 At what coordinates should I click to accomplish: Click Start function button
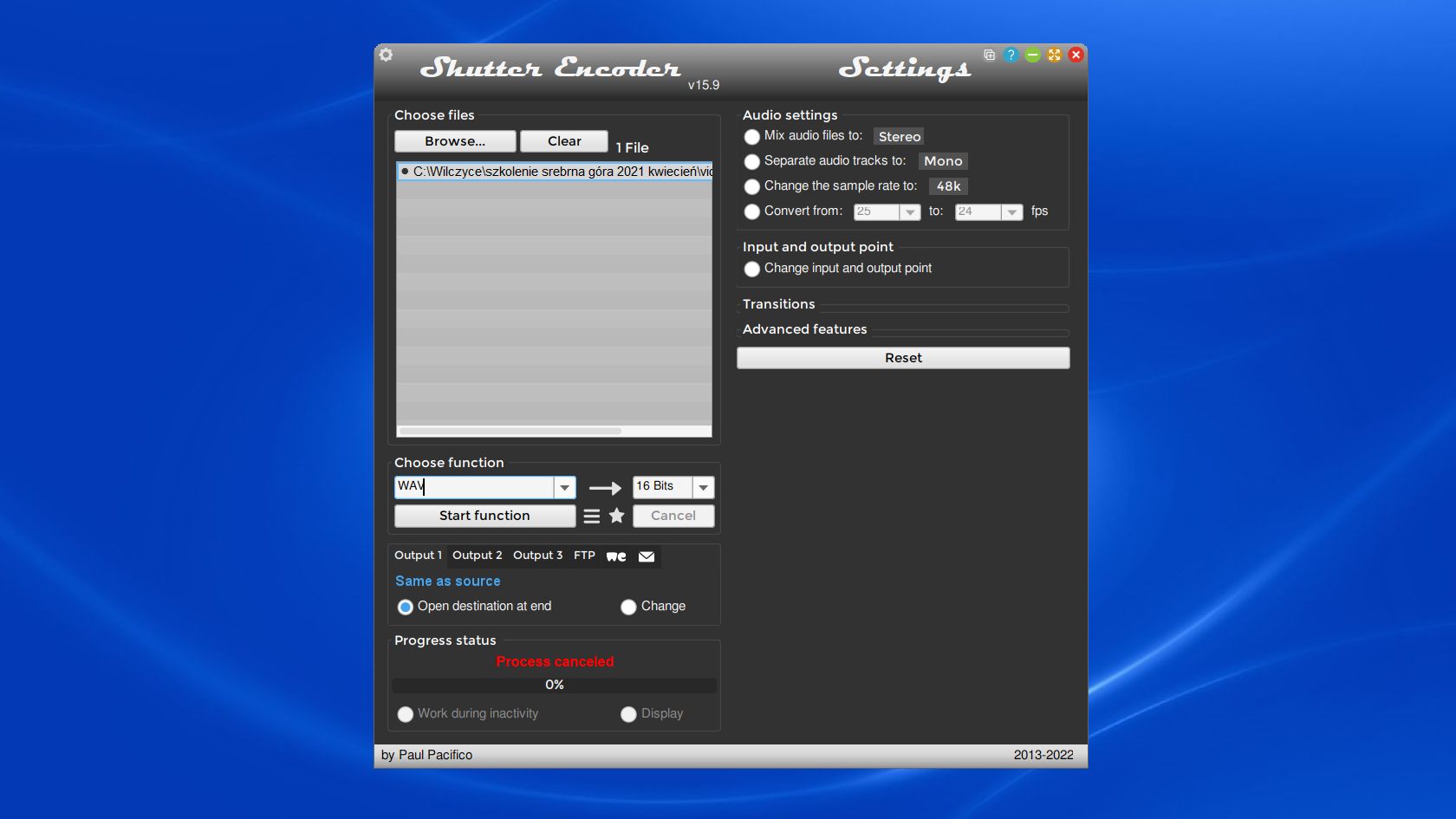pos(484,516)
